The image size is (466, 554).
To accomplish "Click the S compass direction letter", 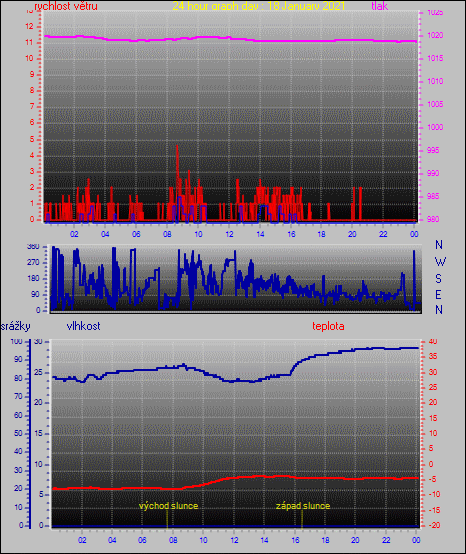I will pos(438,279).
